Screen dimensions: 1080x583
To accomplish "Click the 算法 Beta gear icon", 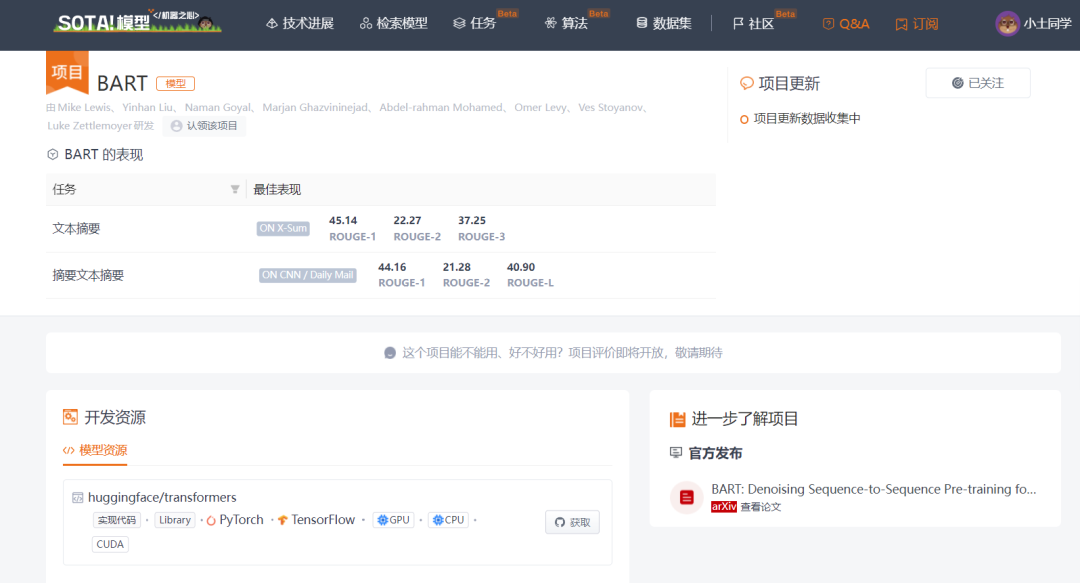I will click(550, 23).
